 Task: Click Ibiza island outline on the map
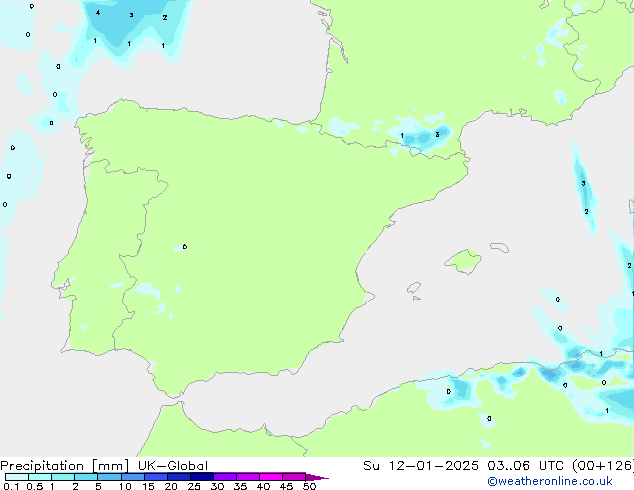(x=414, y=288)
